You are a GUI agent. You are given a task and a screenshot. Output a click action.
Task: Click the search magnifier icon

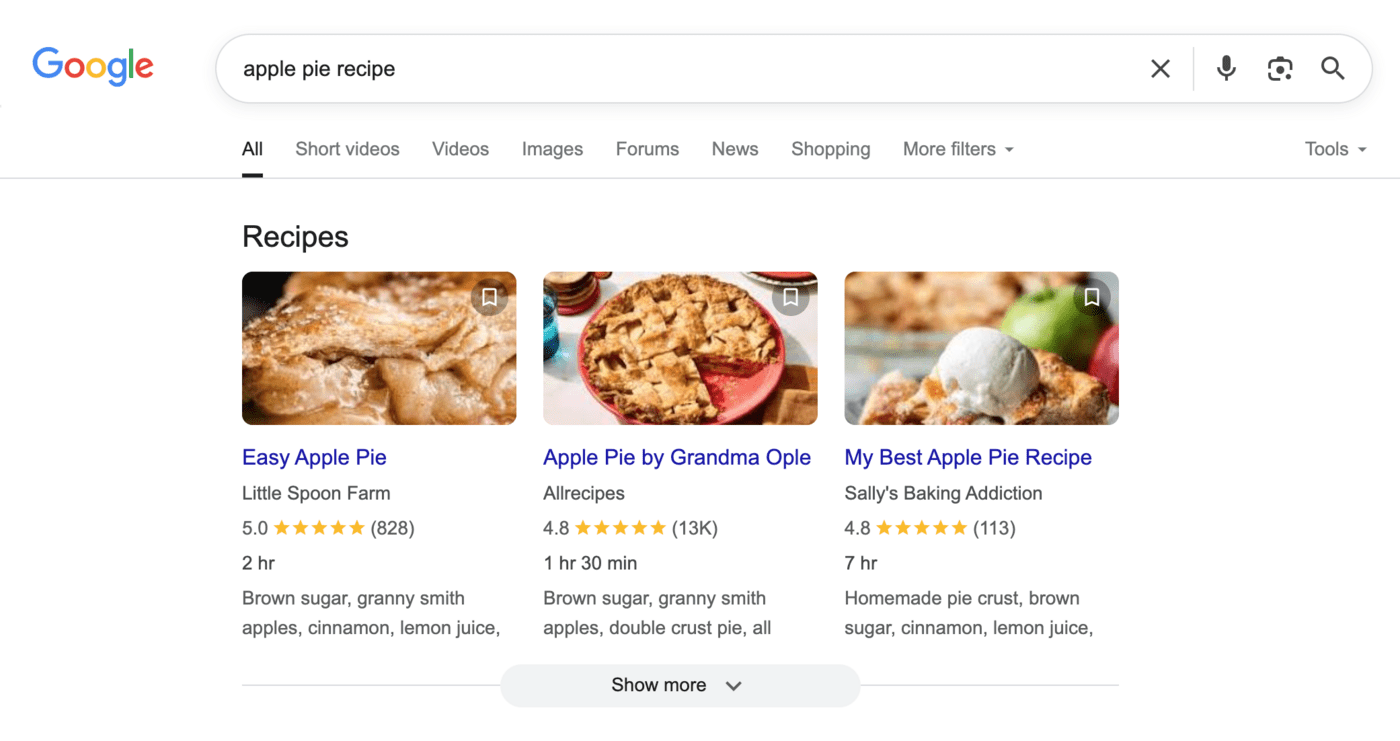click(x=1332, y=68)
